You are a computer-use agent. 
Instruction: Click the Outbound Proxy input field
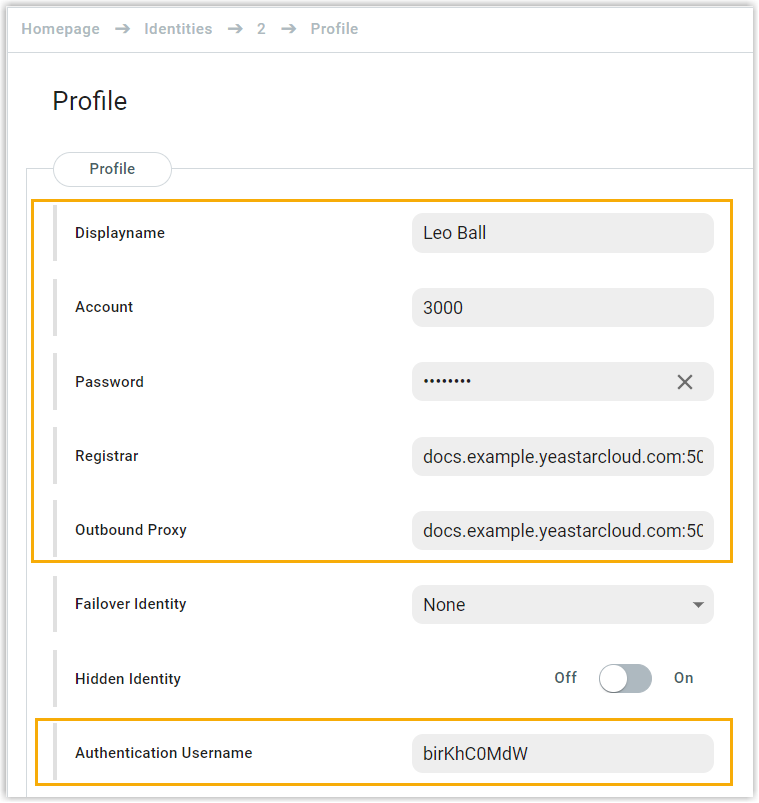pyautogui.click(x=562, y=530)
